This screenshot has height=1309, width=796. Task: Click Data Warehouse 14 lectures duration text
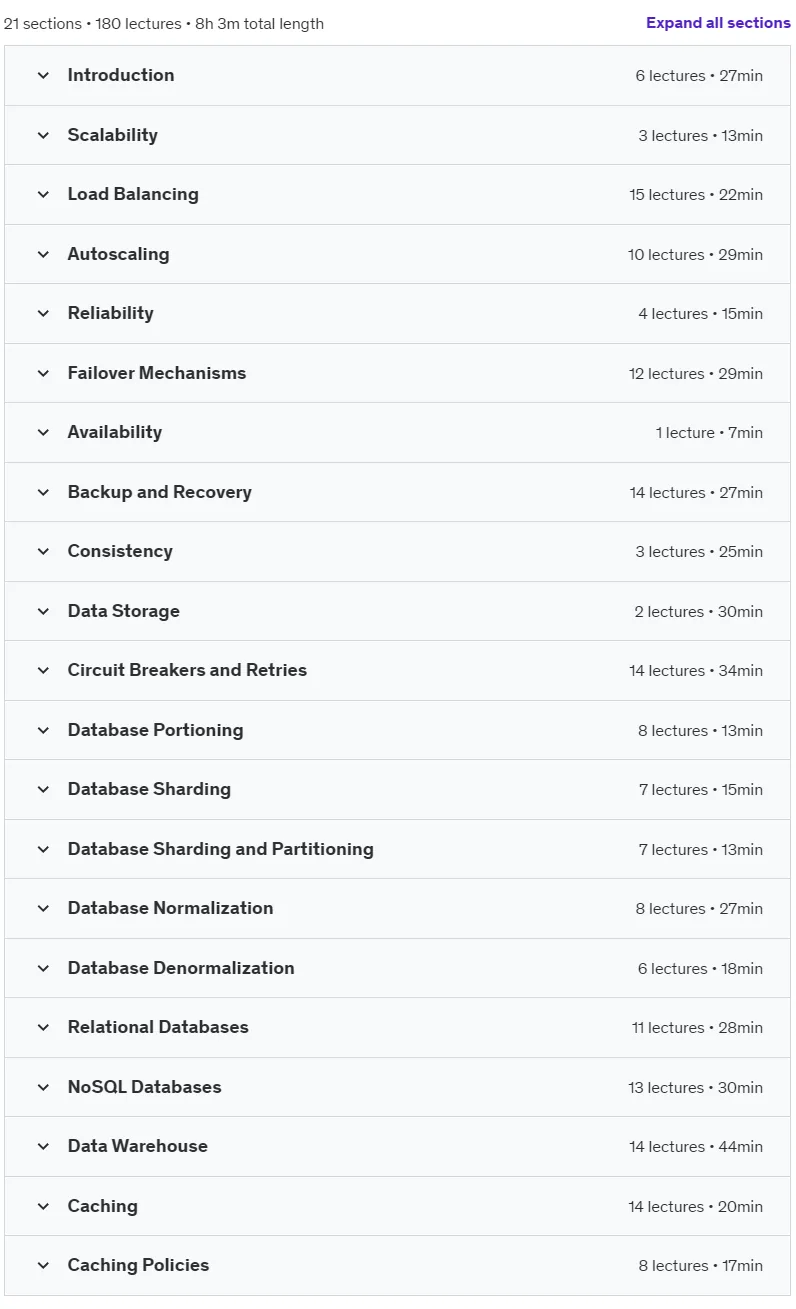pos(696,1147)
